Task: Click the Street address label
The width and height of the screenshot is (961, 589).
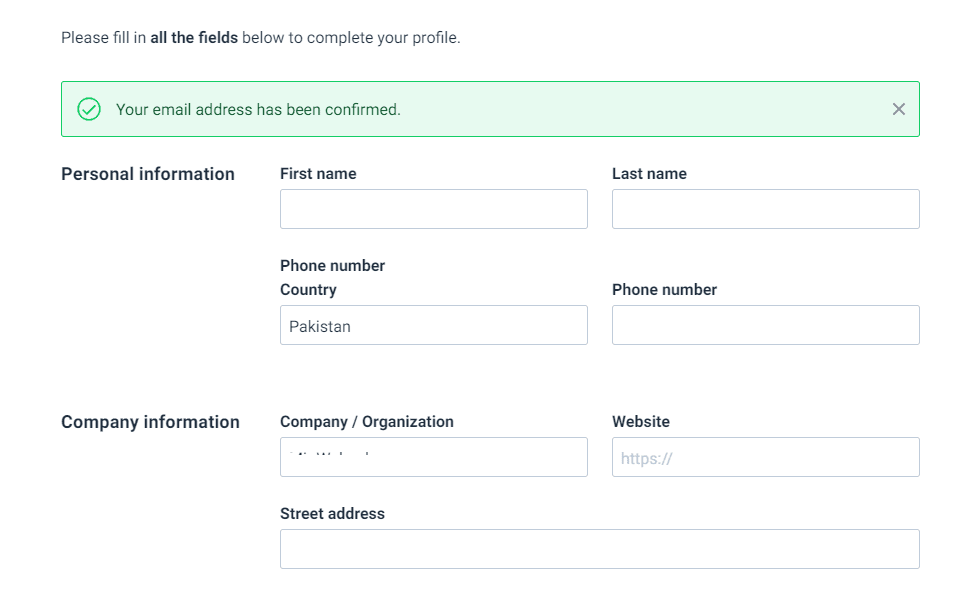Action: tap(332, 514)
